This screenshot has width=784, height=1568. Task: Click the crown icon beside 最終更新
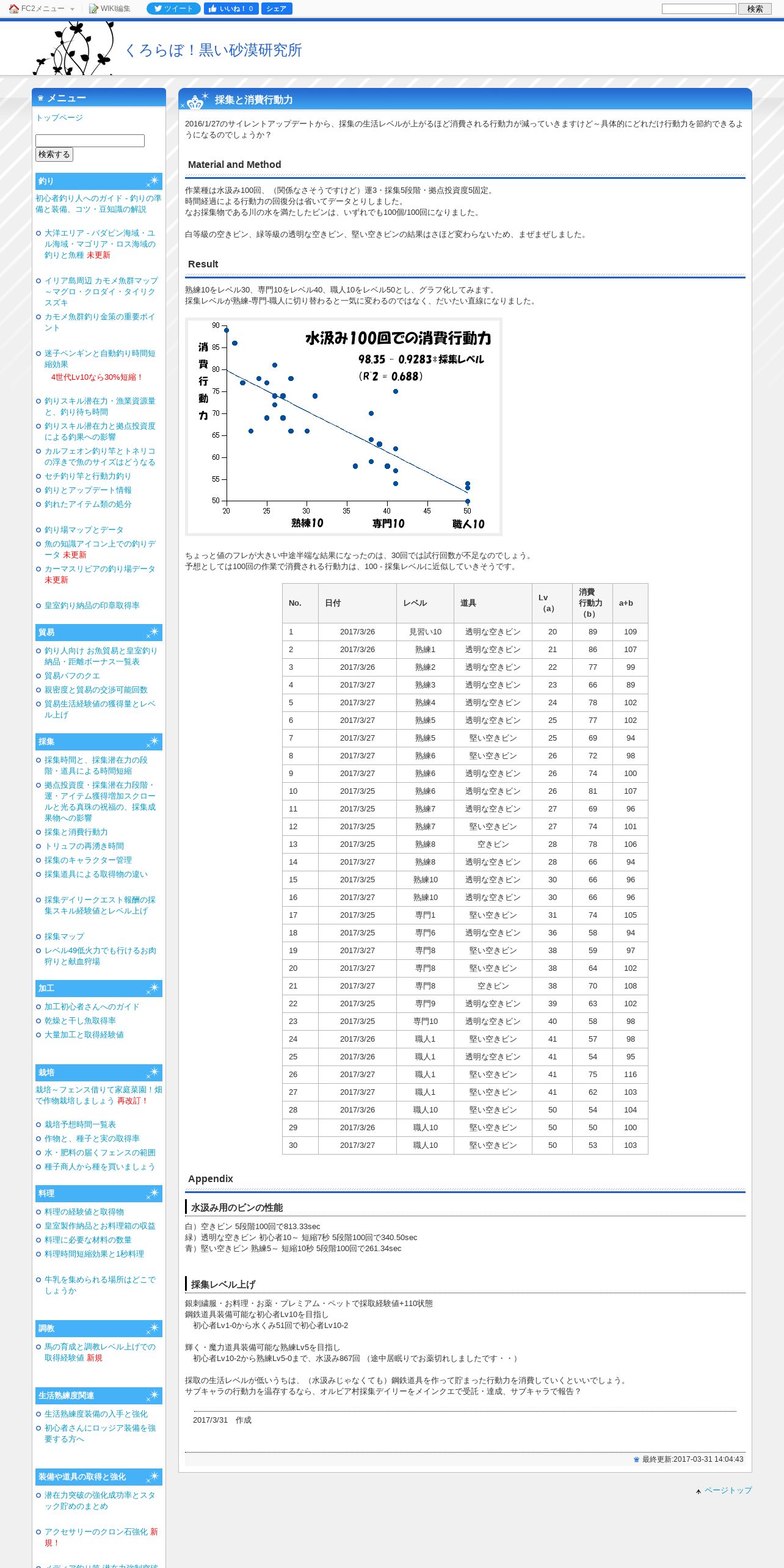636,1459
